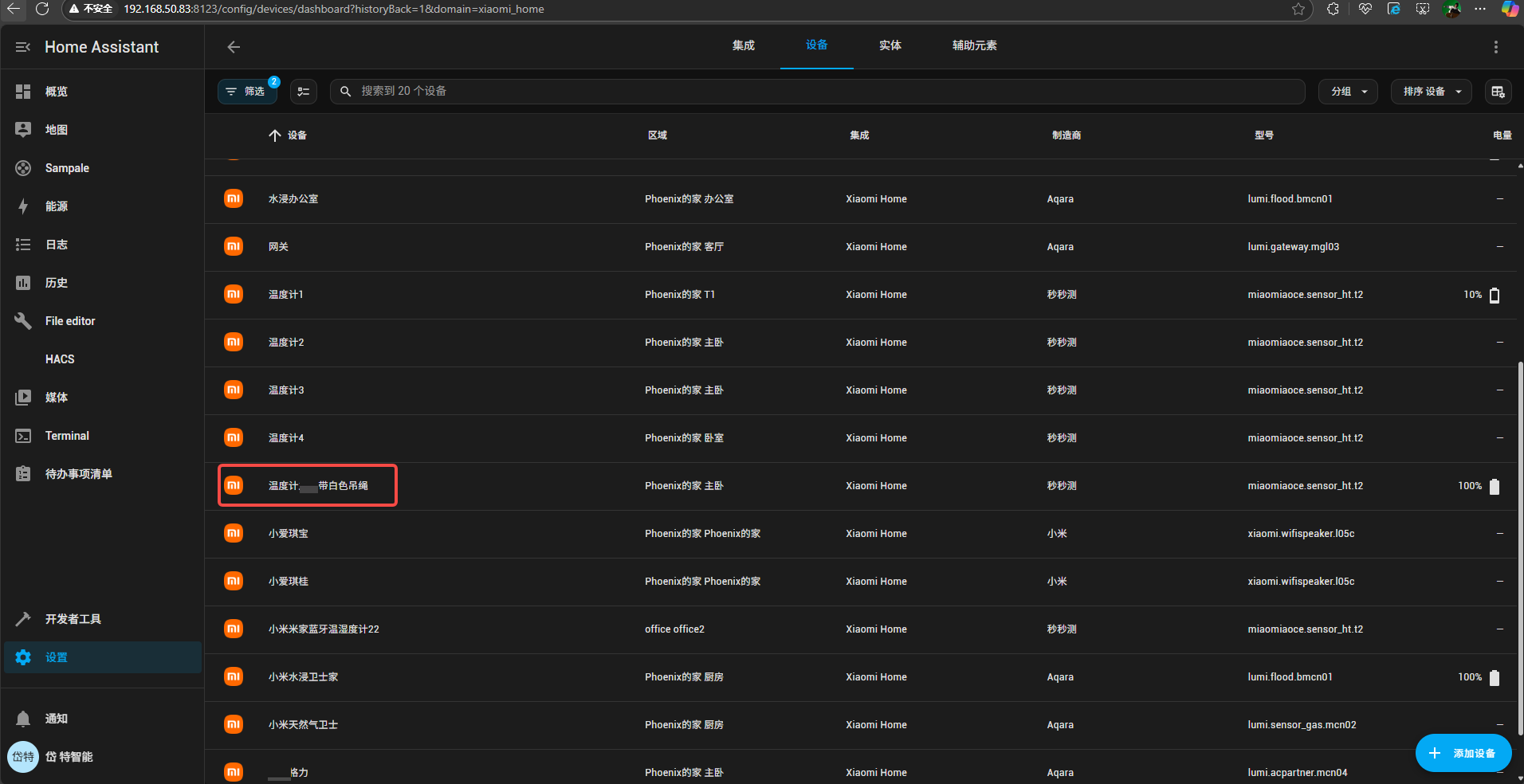The width and height of the screenshot is (1524, 784).
Task: Click the Add device button
Action: [x=1463, y=753]
